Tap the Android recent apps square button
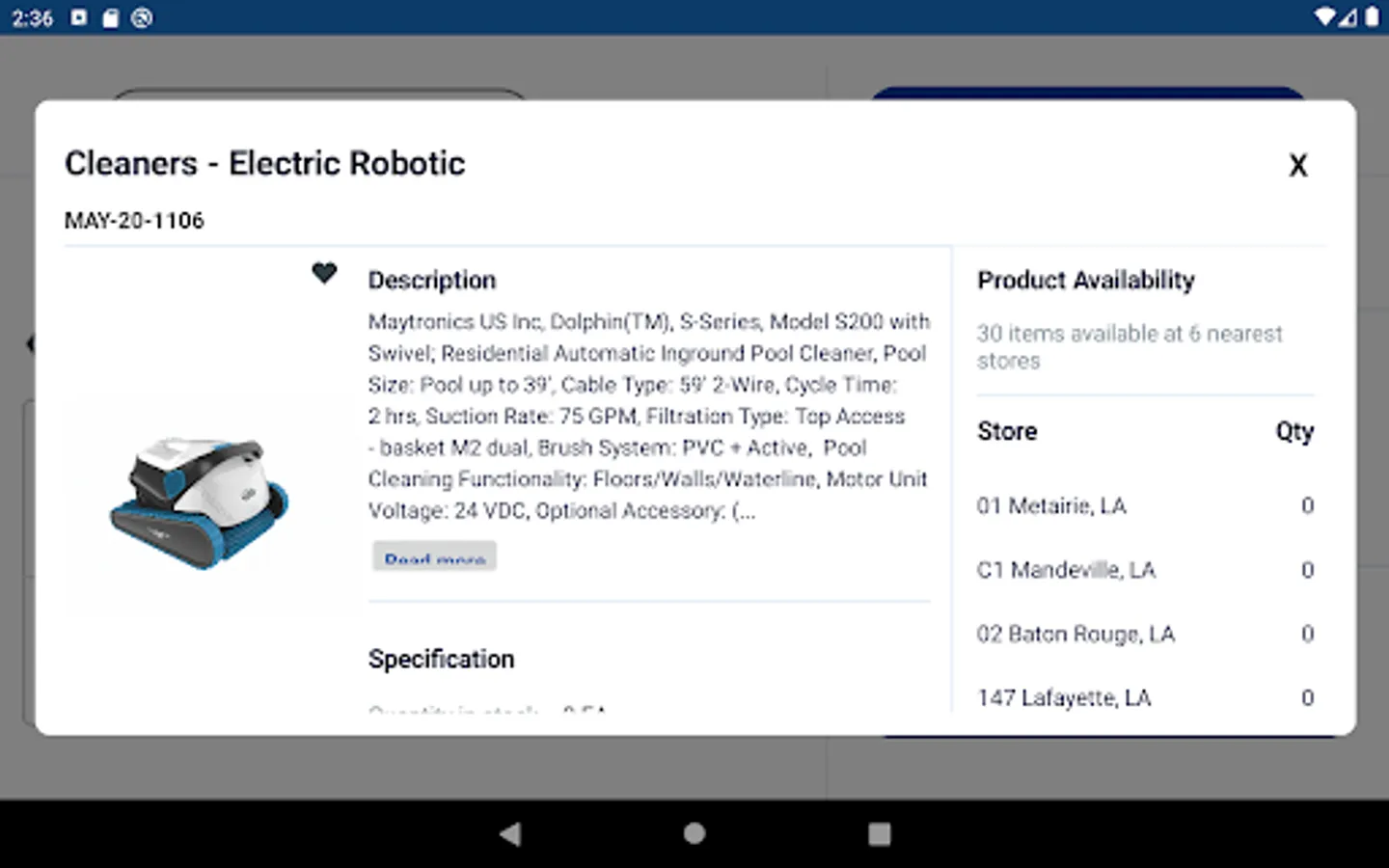 pyautogui.click(x=879, y=834)
